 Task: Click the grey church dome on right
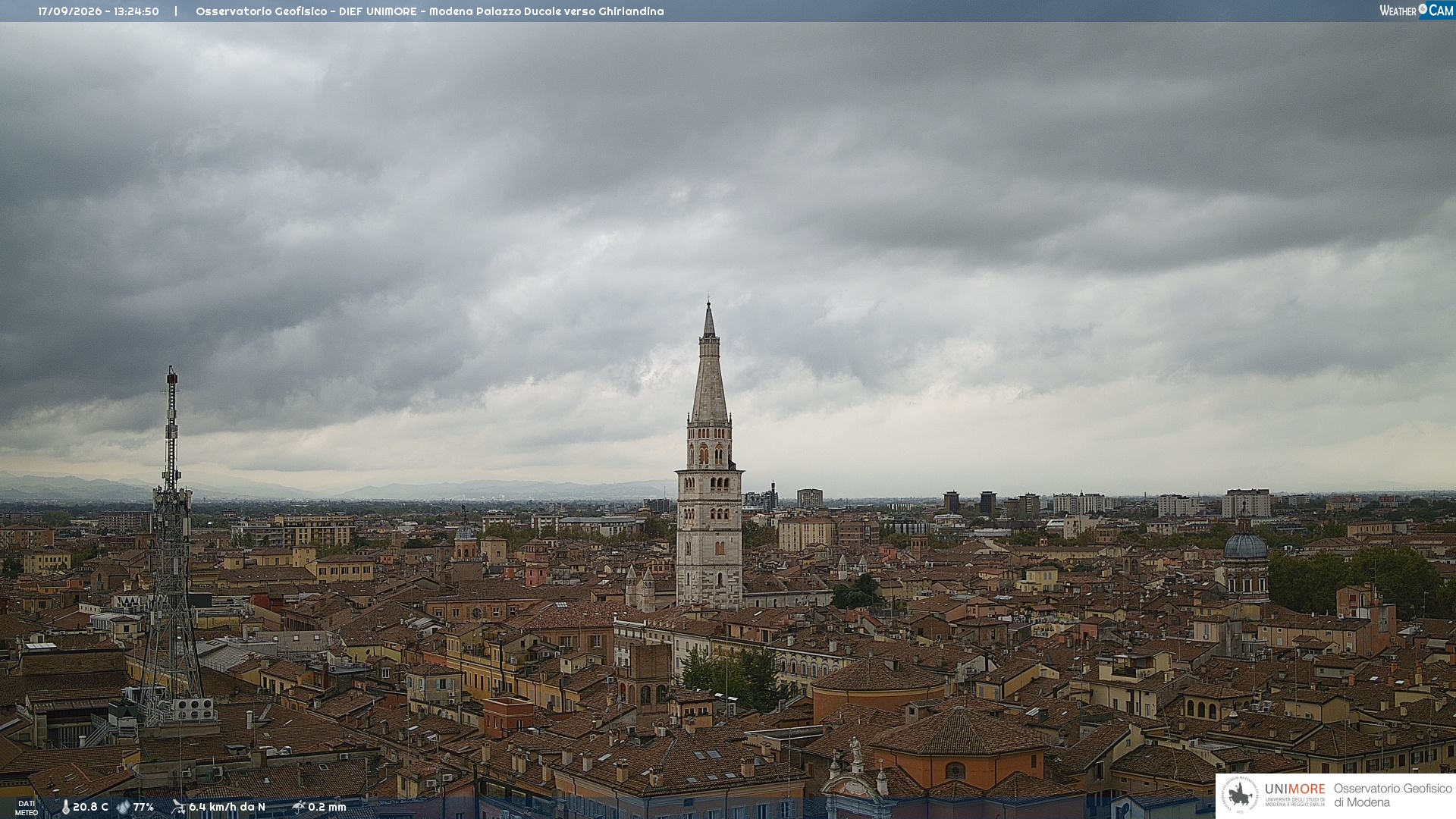(1246, 544)
